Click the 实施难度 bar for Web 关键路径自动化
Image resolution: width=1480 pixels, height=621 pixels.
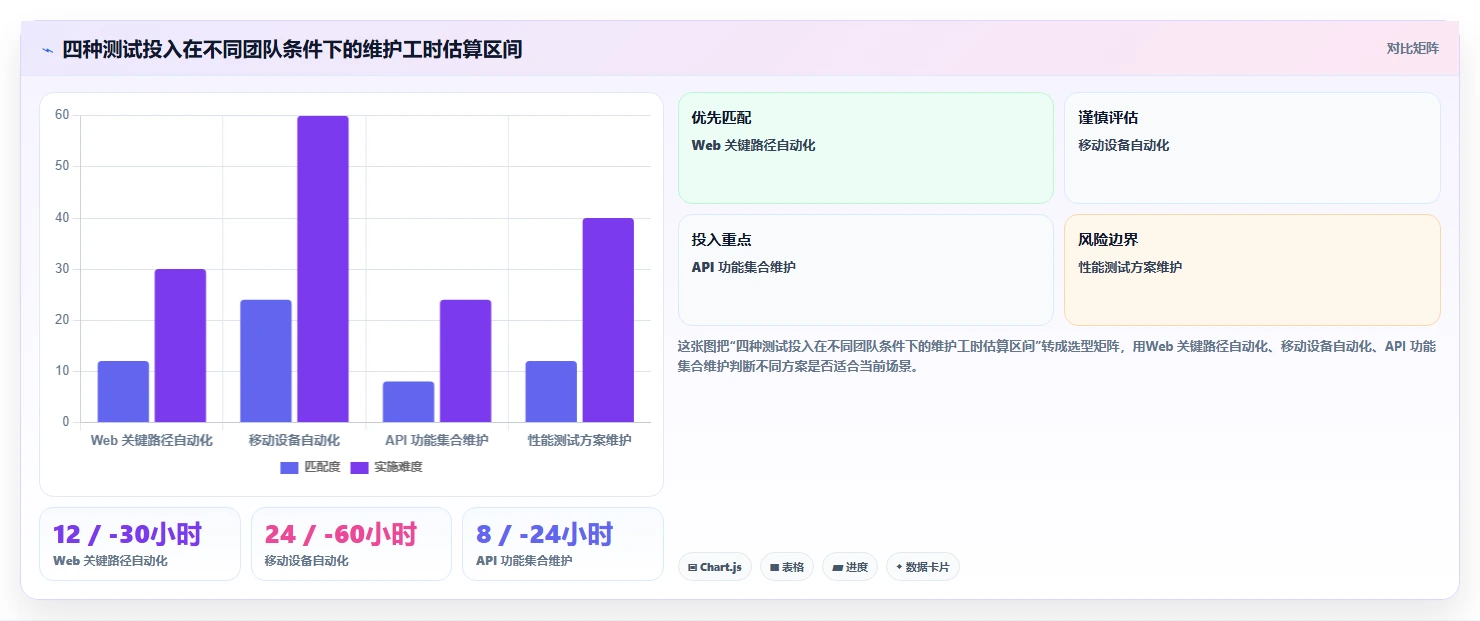[180, 345]
